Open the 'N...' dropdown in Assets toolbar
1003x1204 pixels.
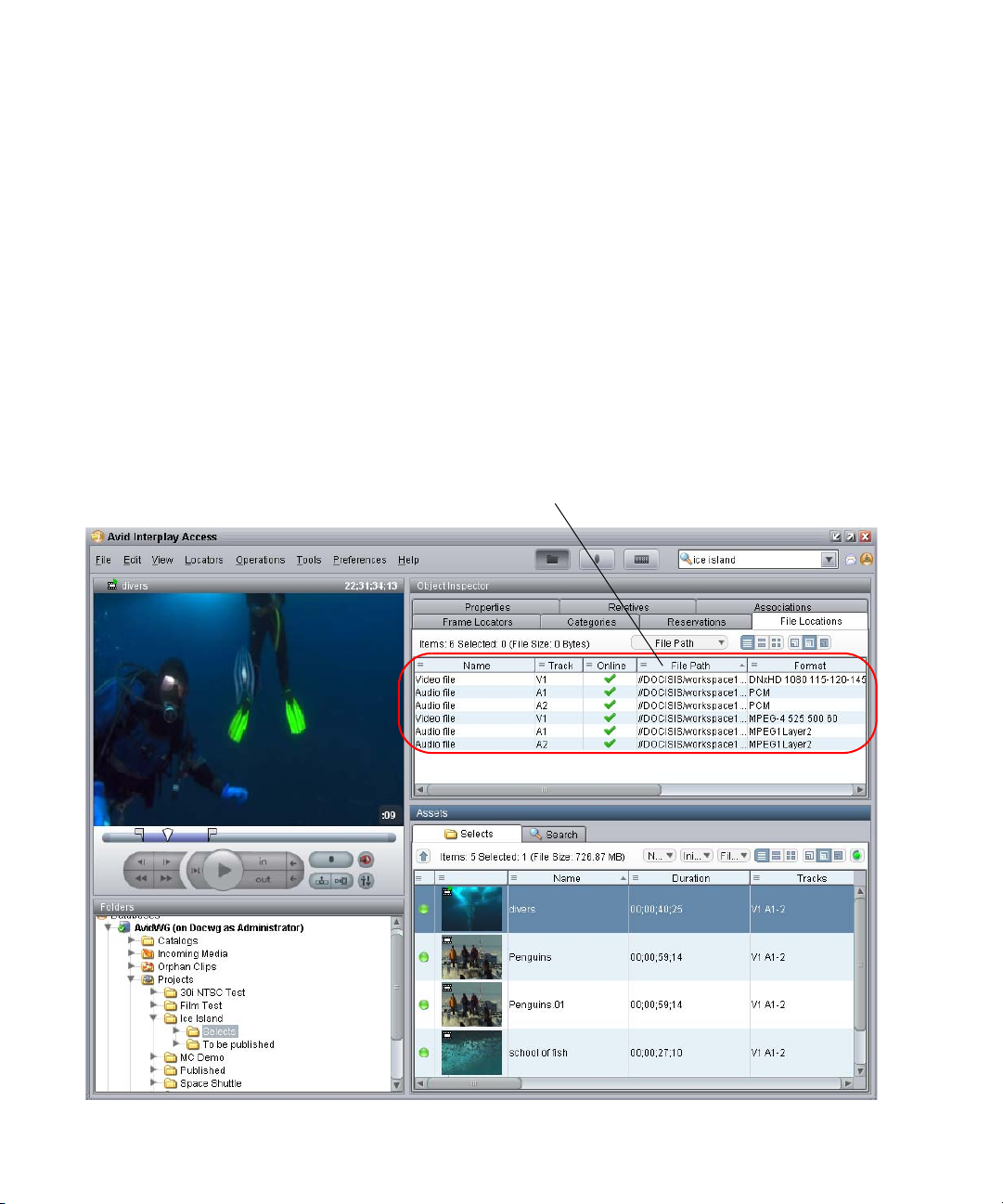(660, 856)
